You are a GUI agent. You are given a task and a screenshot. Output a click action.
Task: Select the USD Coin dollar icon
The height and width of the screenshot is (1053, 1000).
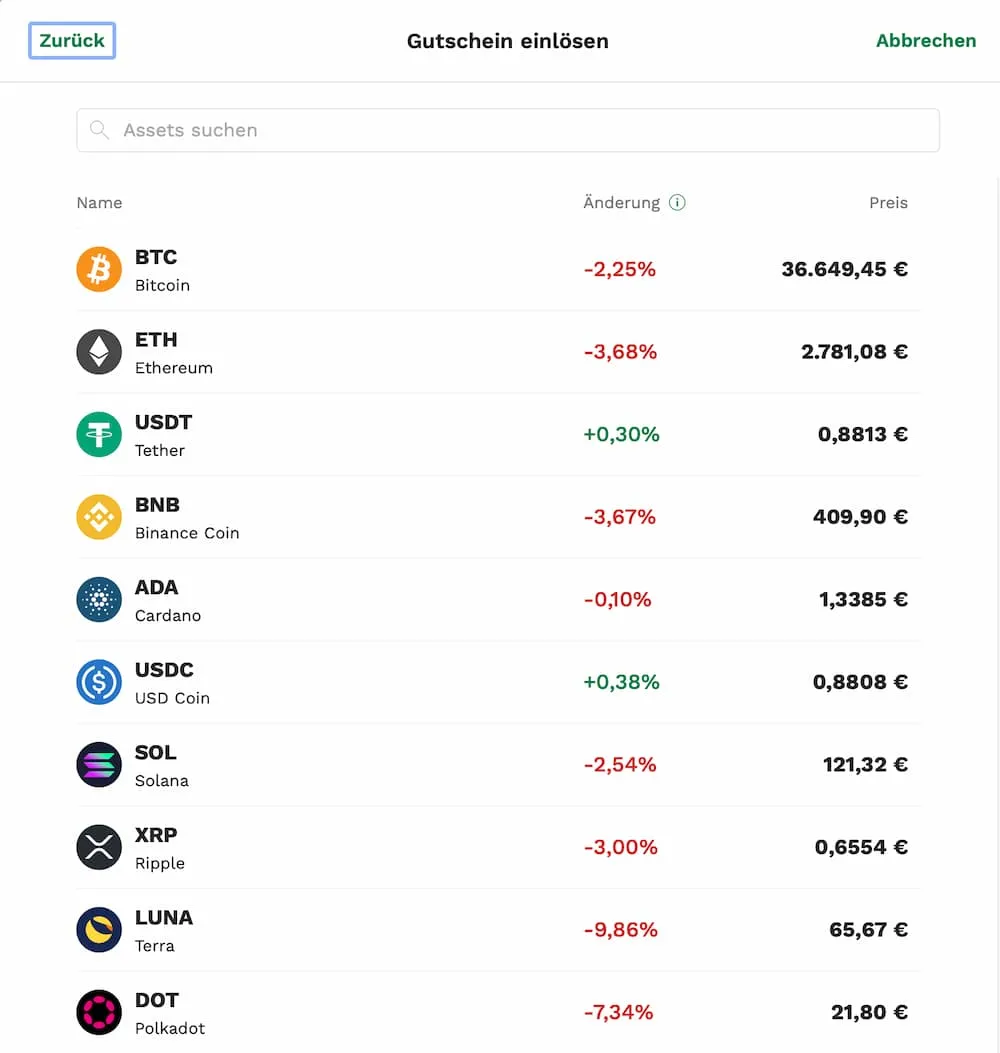(99, 682)
